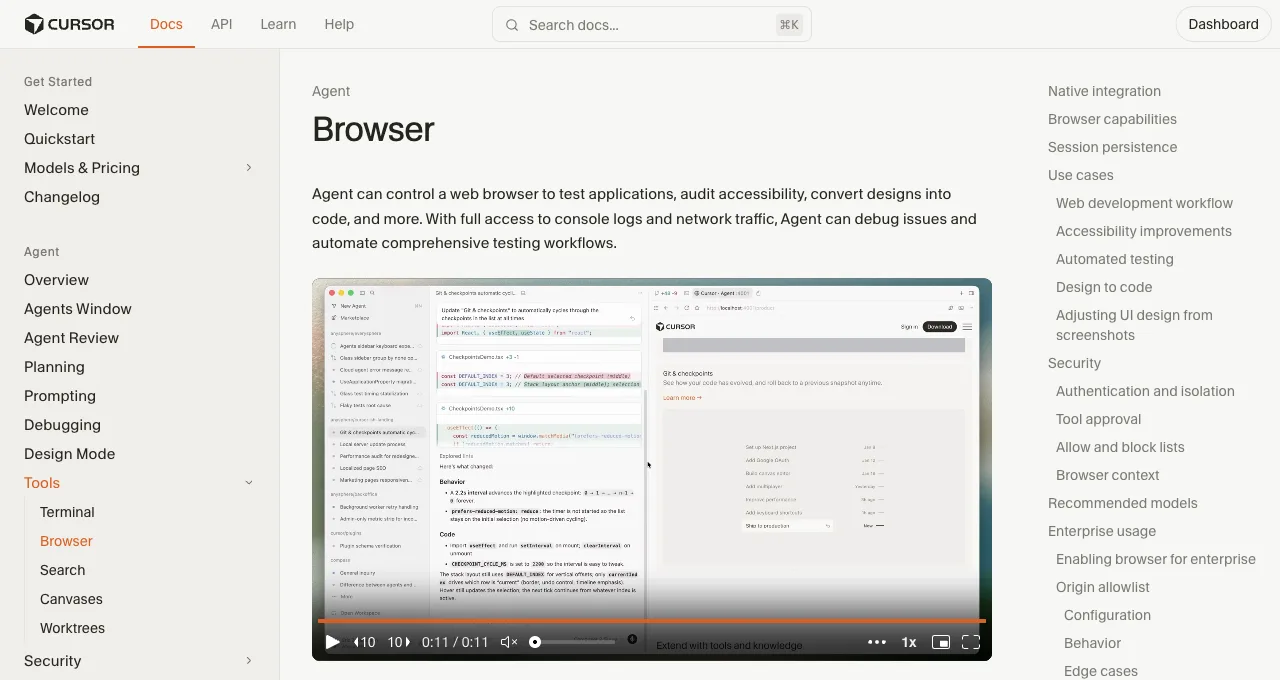Open the video more options menu
The image size is (1280, 680).
click(x=877, y=642)
